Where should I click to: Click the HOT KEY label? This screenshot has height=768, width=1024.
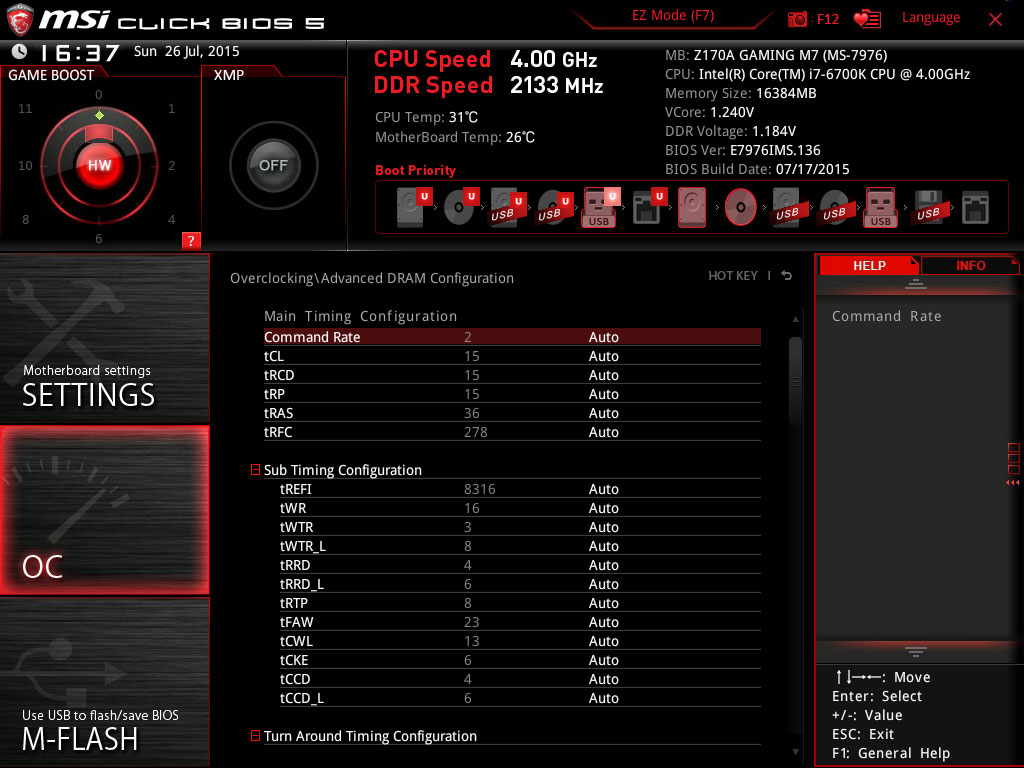pos(733,276)
